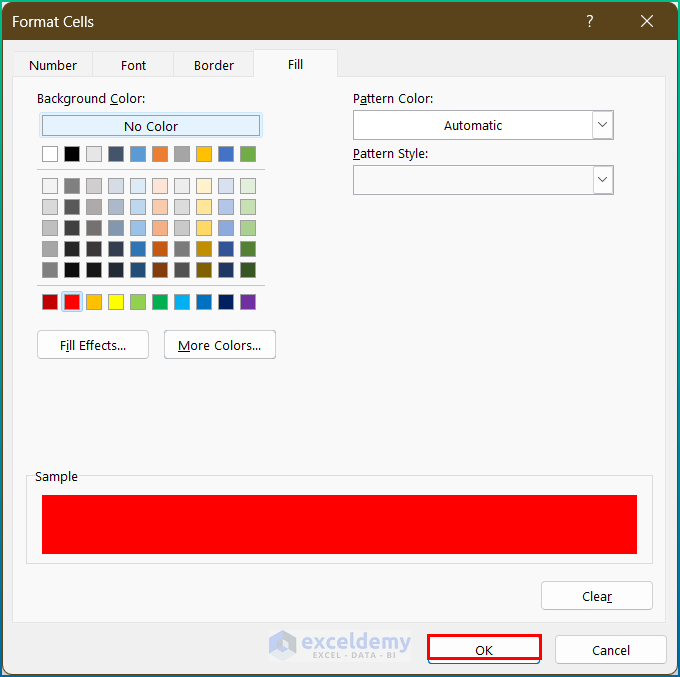Select medium gray theme swatch in top row

point(182,154)
